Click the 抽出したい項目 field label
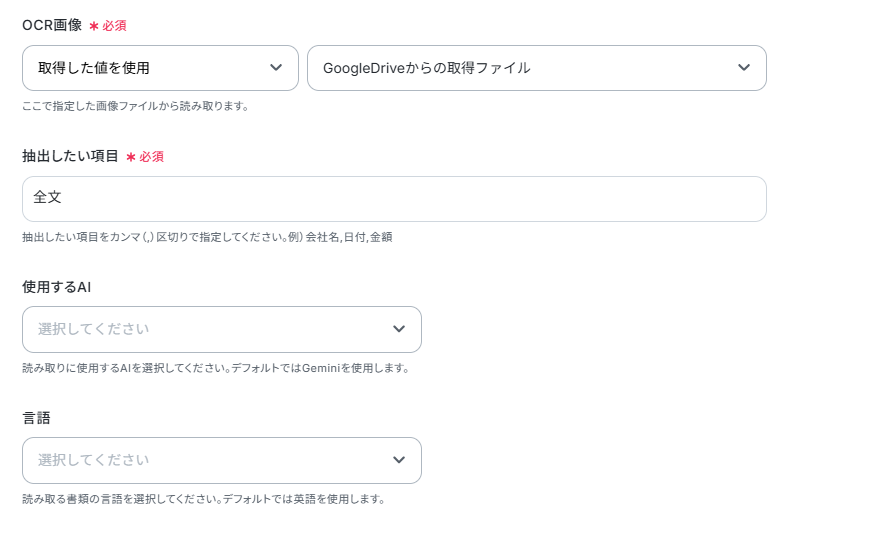 point(70,156)
